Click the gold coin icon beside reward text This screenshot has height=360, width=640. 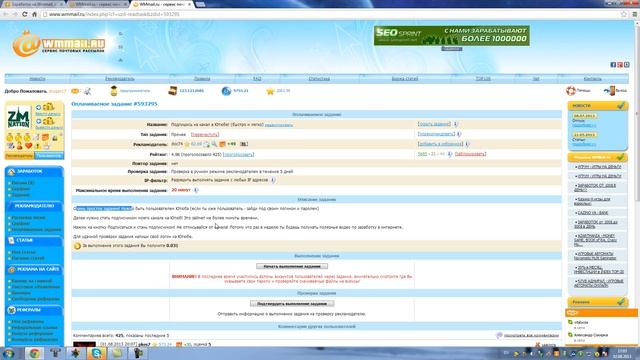(x=77, y=246)
